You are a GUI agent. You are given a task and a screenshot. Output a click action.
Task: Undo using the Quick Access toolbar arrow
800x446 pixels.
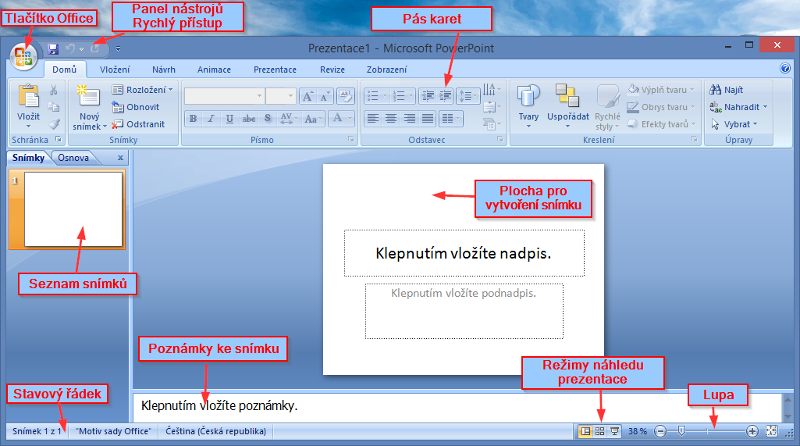pos(70,49)
